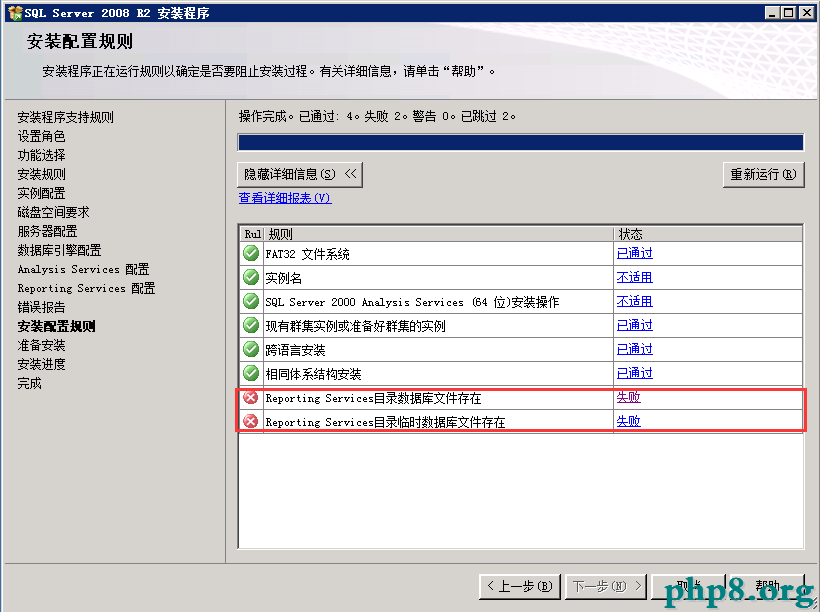Open 已通过 status link for FAT32 文件系统
Viewport: 820px width, 612px height.
pos(634,253)
